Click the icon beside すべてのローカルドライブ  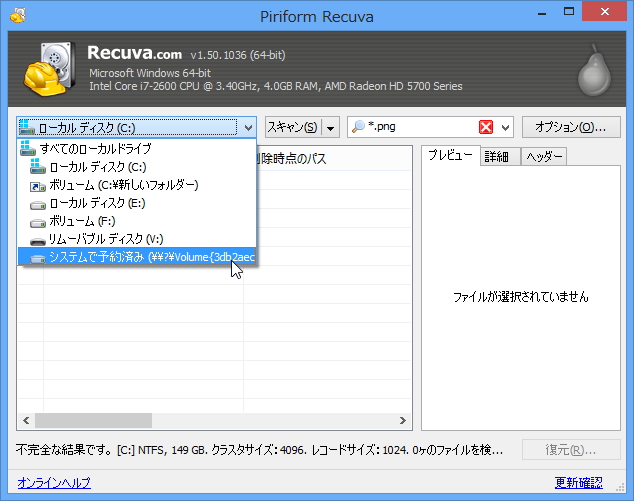(28, 148)
